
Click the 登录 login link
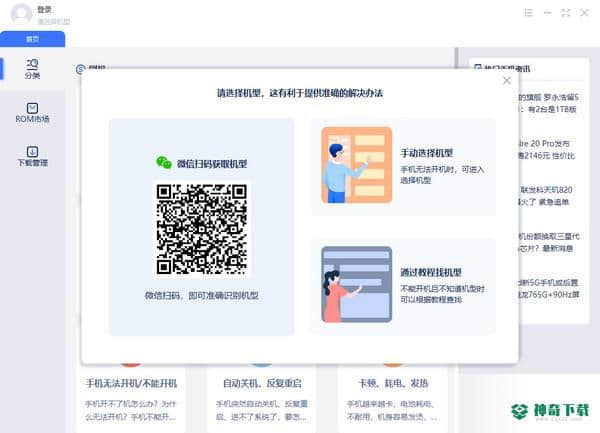pos(44,10)
